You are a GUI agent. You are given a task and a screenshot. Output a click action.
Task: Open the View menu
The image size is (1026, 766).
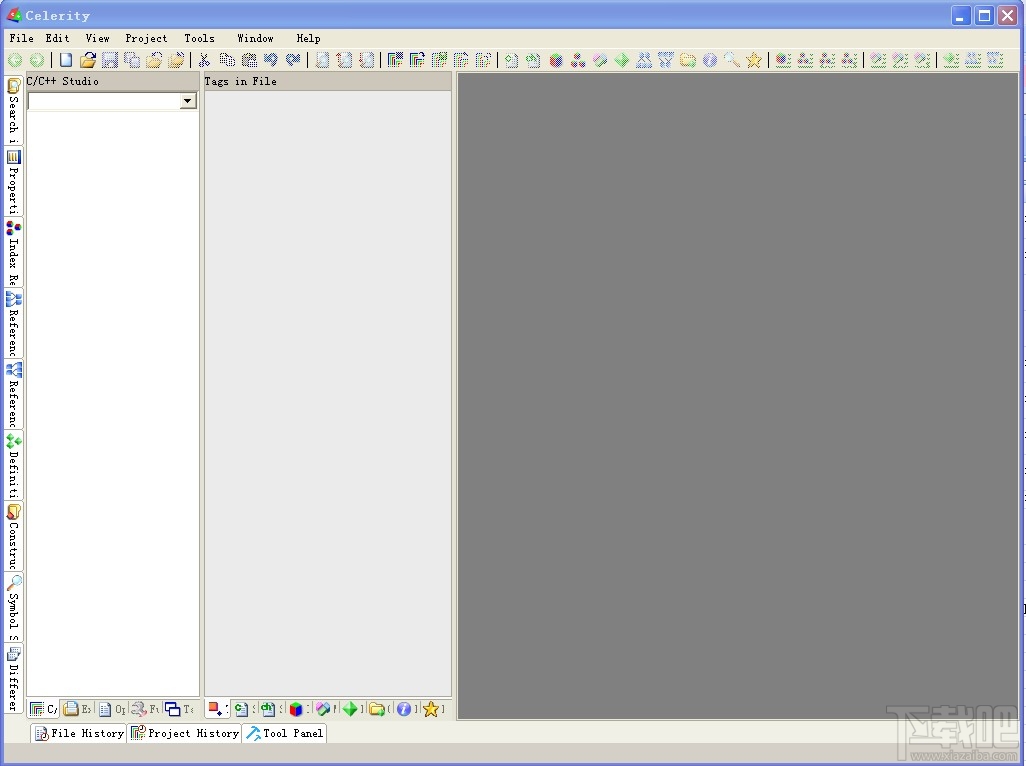[x=97, y=38]
